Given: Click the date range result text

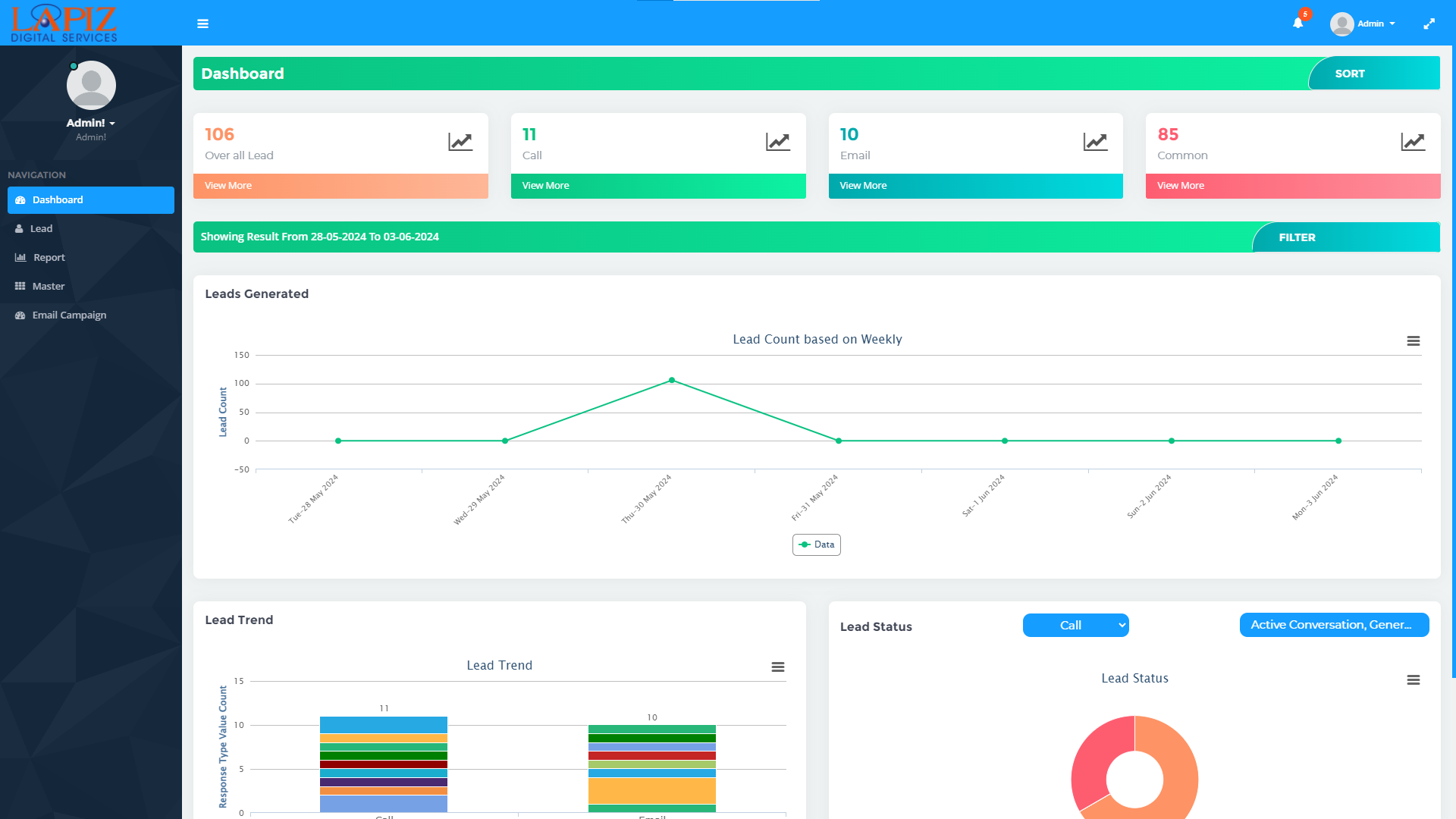Looking at the screenshot, I should [x=320, y=237].
